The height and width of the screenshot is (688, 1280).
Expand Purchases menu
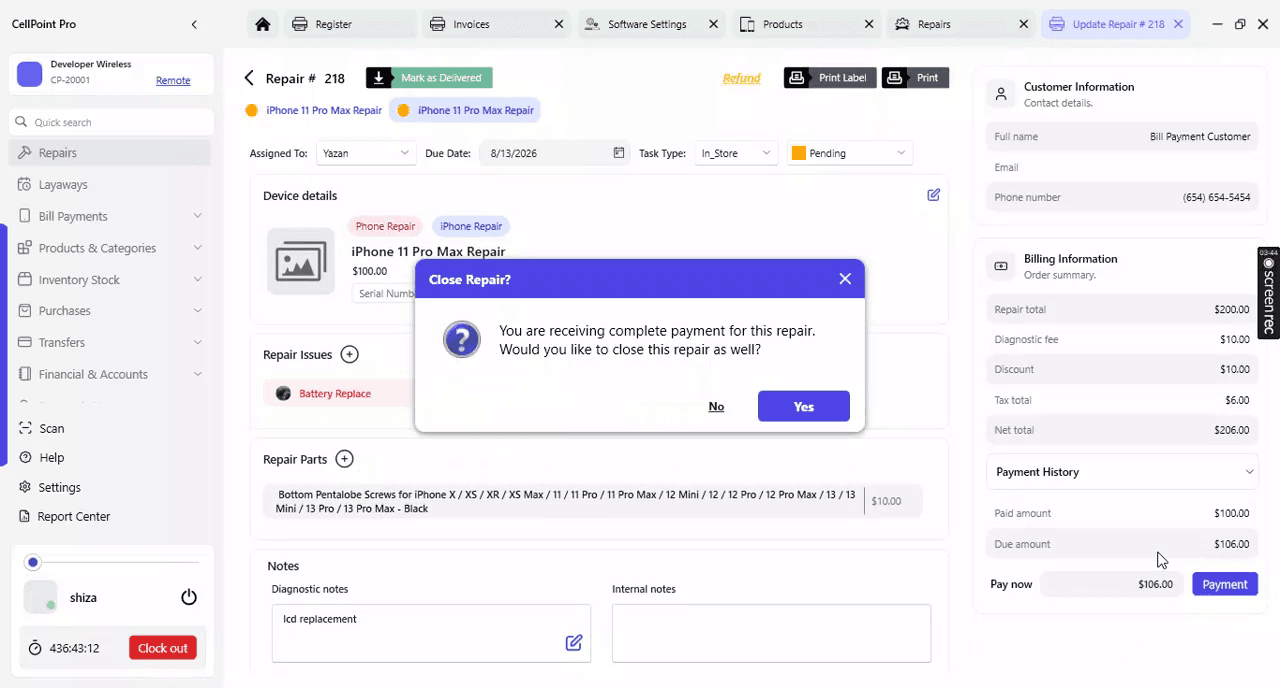click(197, 311)
